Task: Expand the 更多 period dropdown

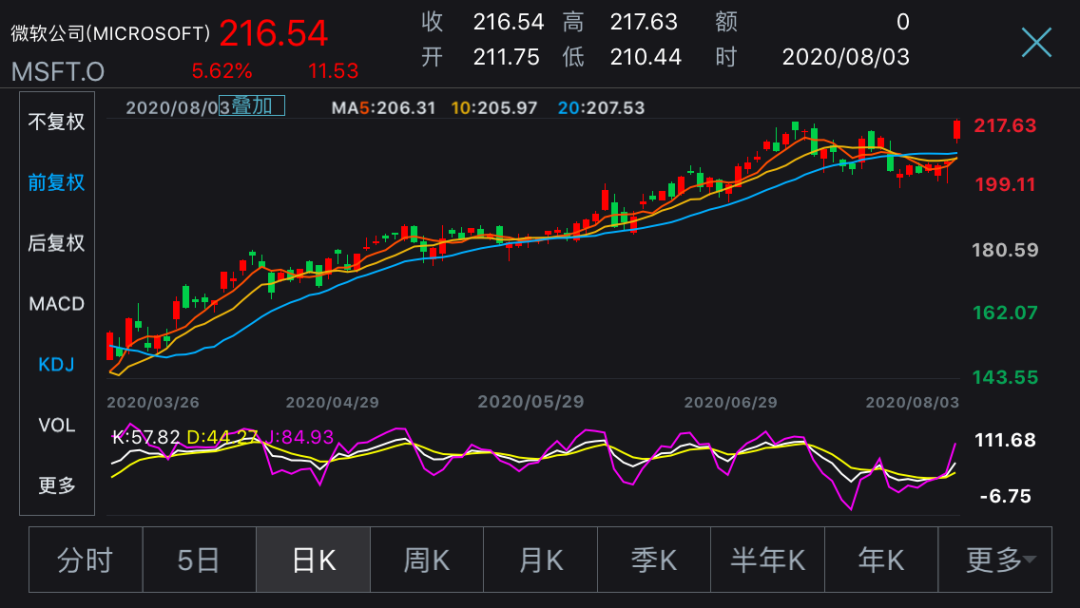Action: [995, 560]
